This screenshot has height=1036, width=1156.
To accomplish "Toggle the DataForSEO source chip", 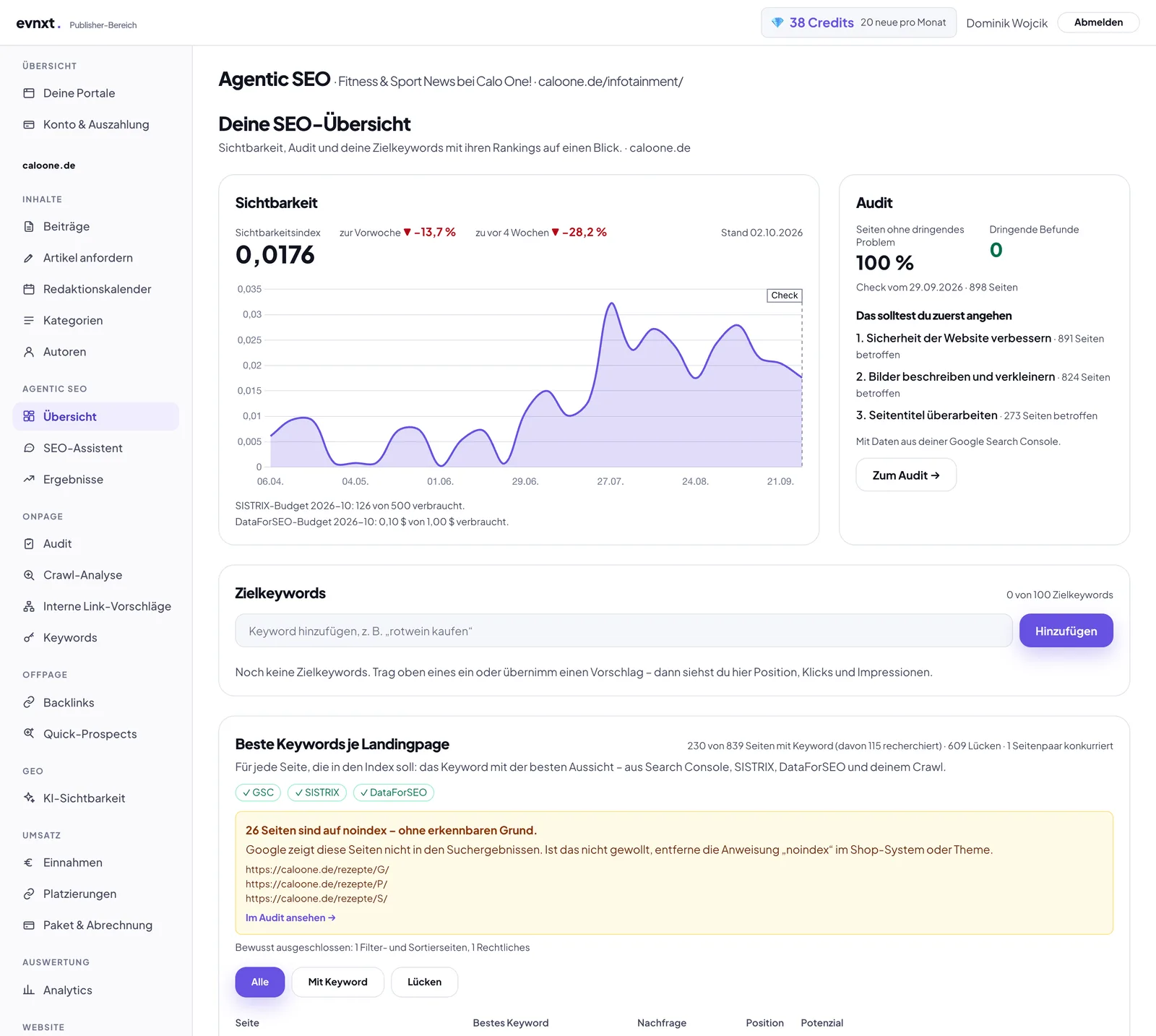I will [394, 793].
